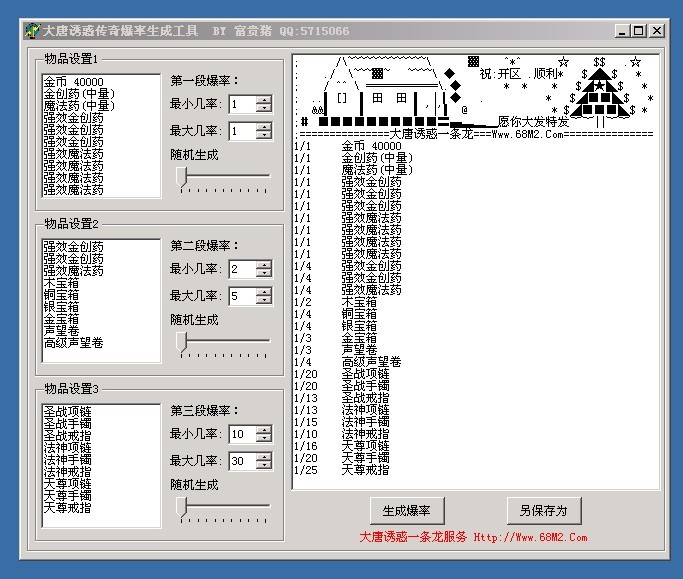Click the 随机生成 slider in 物品设置1
The height and width of the screenshot is (579, 683).
[183, 176]
